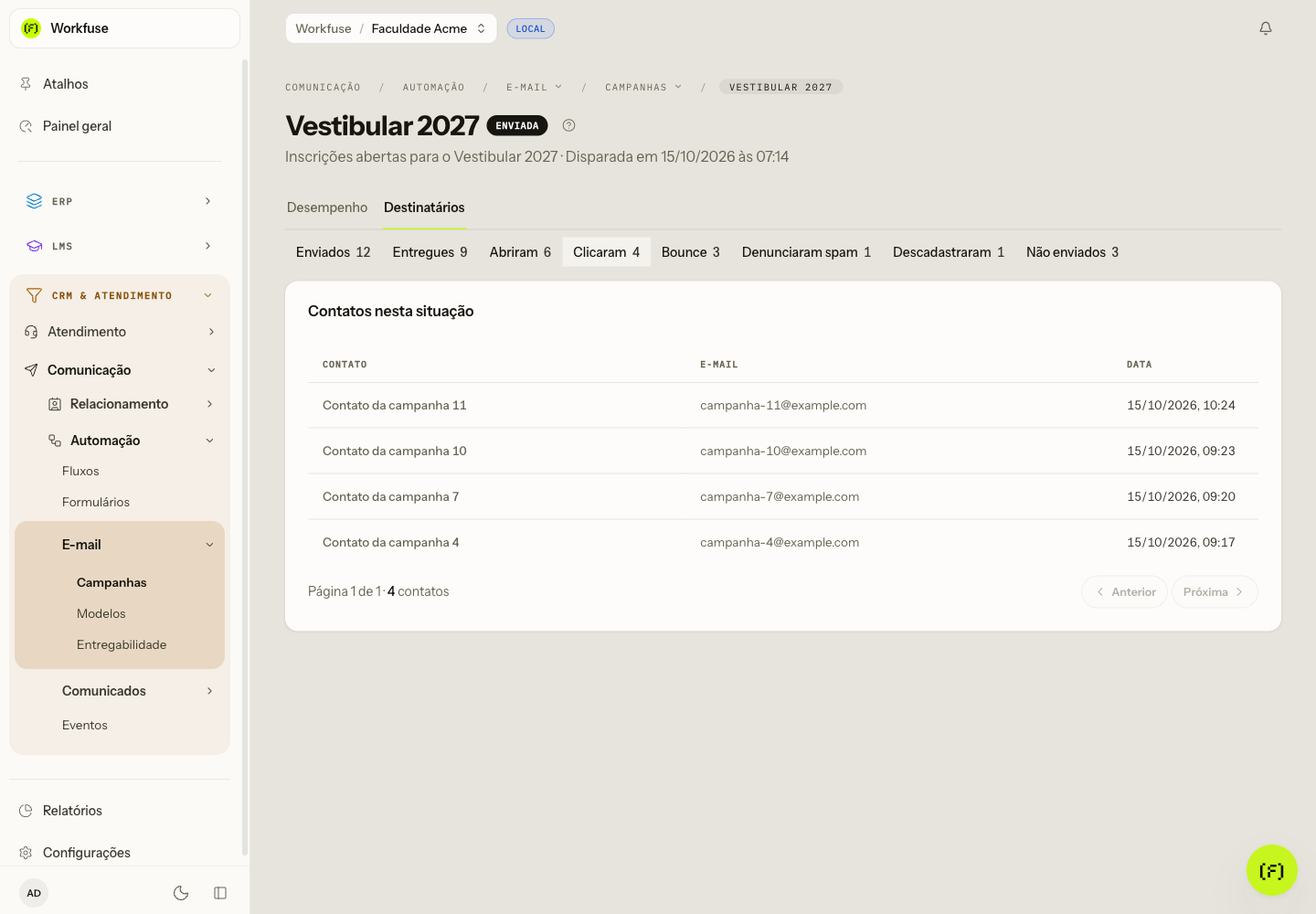Collapse the sidebar panel icon
This screenshot has height=914, width=1316.
[x=220, y=893]
